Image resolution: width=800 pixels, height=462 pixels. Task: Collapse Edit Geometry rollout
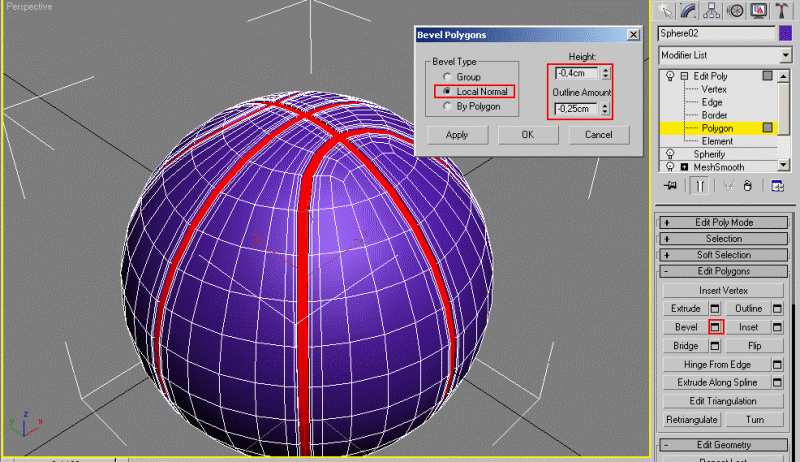pos(723,445)
